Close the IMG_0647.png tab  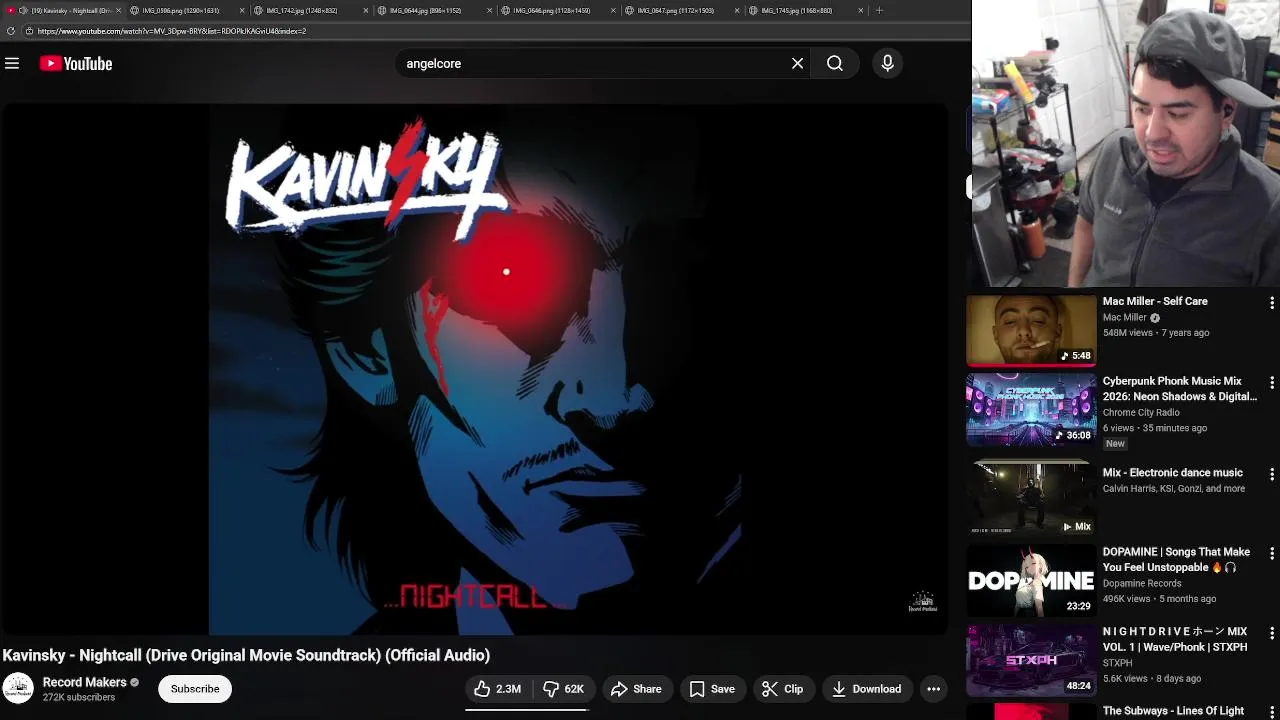737,10
